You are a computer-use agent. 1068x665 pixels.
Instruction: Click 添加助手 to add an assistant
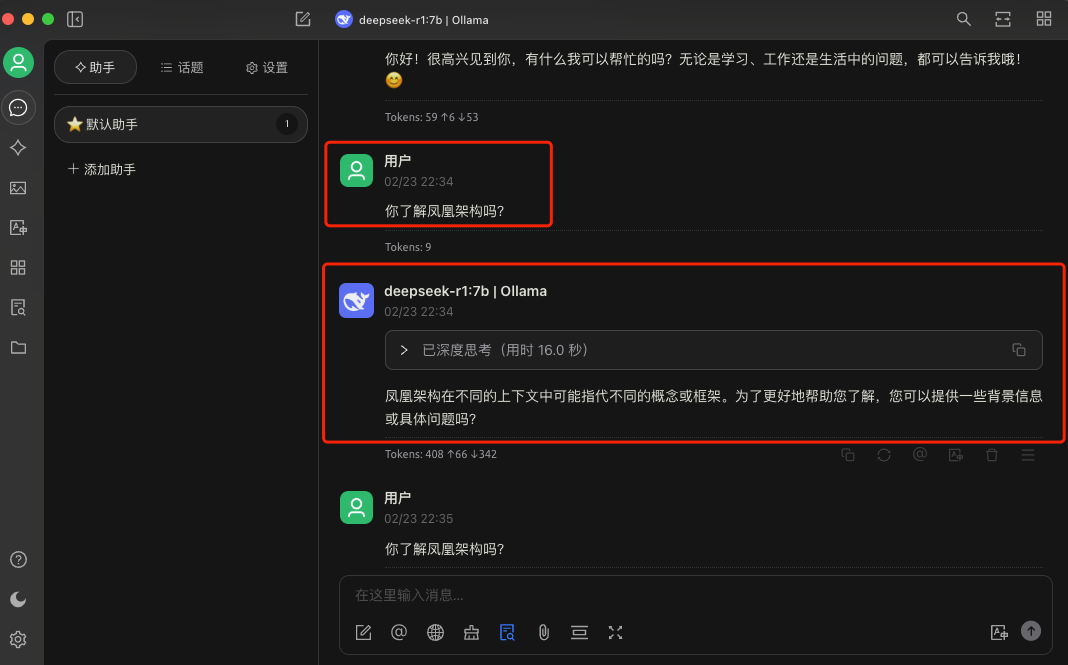tap(101, 169)
